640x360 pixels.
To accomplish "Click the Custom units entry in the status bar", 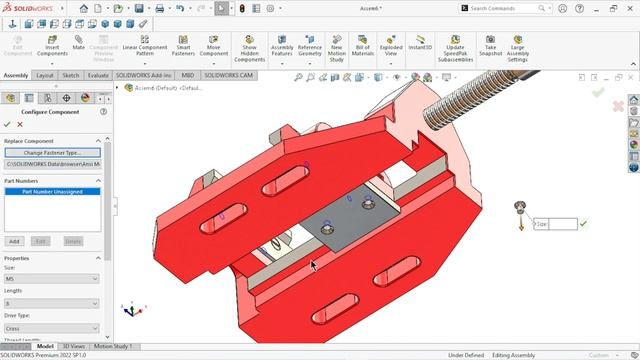I will click(598, 356).
